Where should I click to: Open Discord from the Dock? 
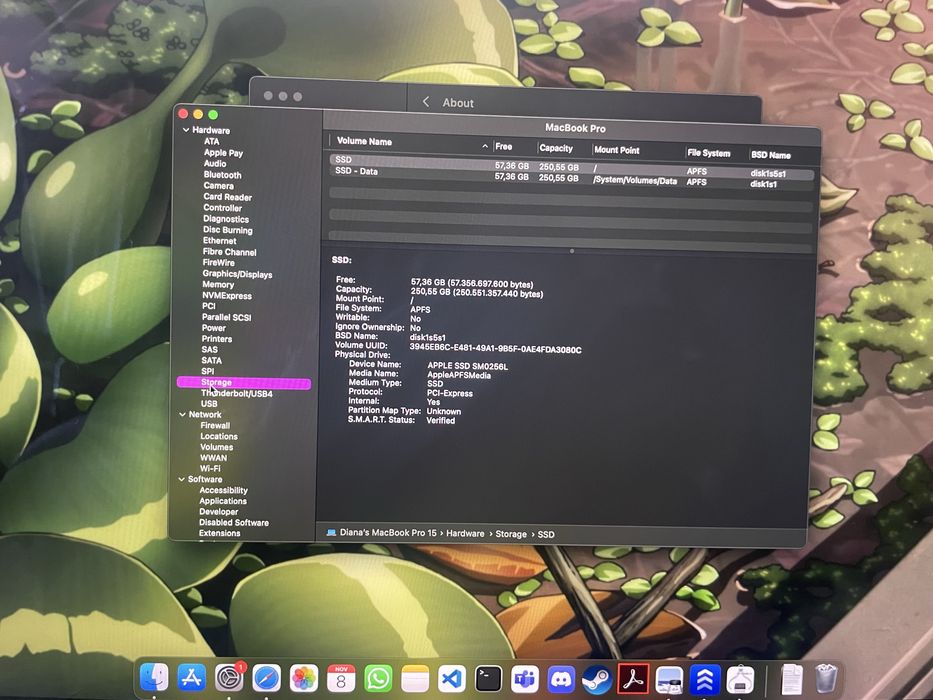click(x=561, y=679)
